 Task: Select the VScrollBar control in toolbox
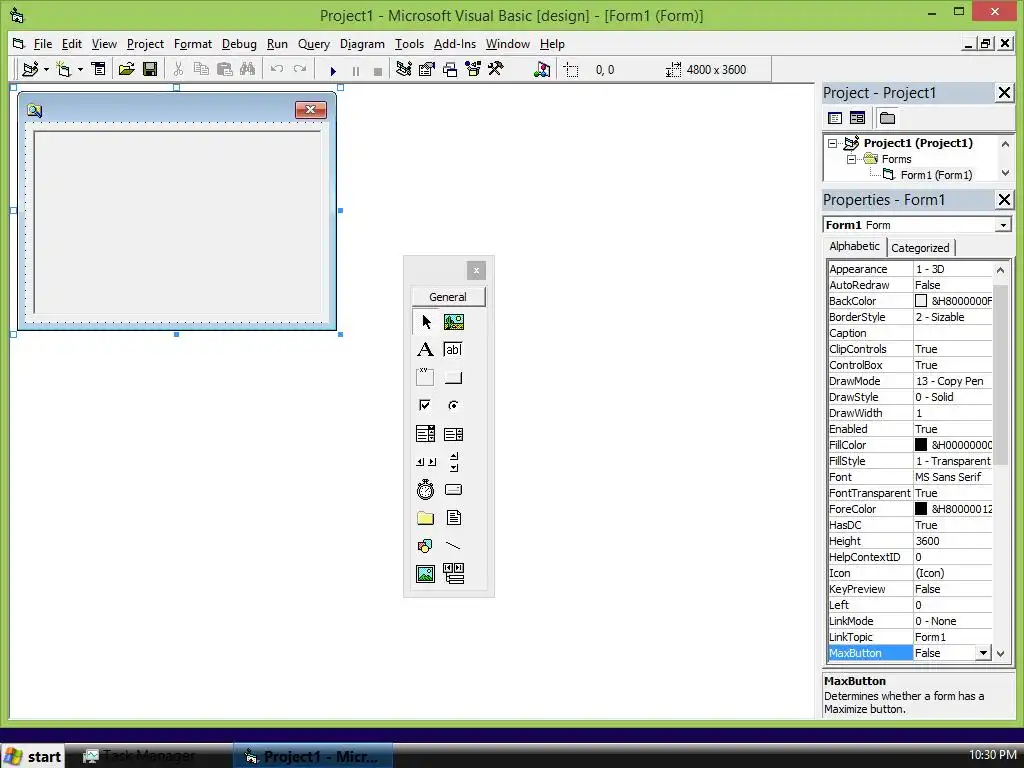point(454,462)
